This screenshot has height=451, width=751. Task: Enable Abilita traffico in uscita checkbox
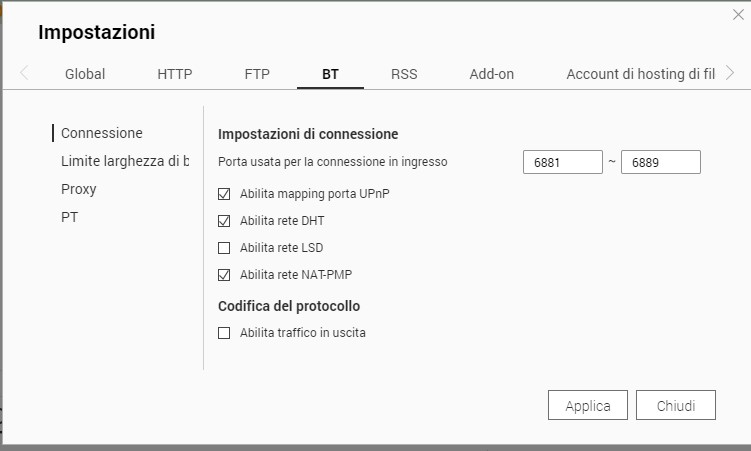224,333
